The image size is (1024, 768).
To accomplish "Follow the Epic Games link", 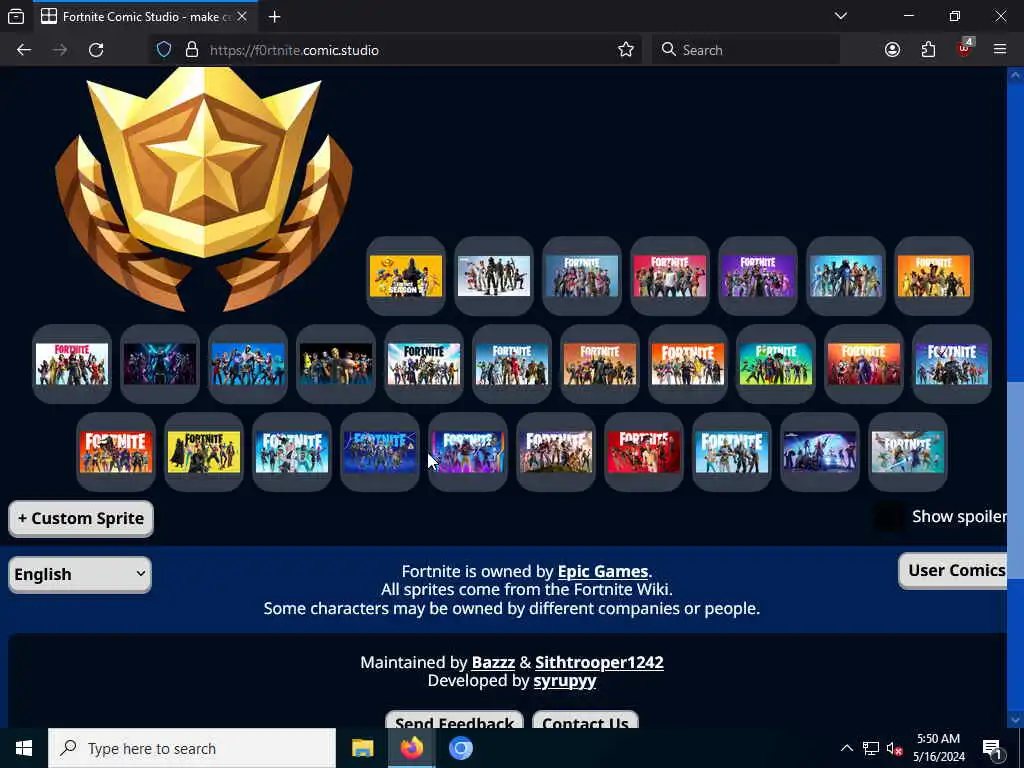I will (603, 571).
